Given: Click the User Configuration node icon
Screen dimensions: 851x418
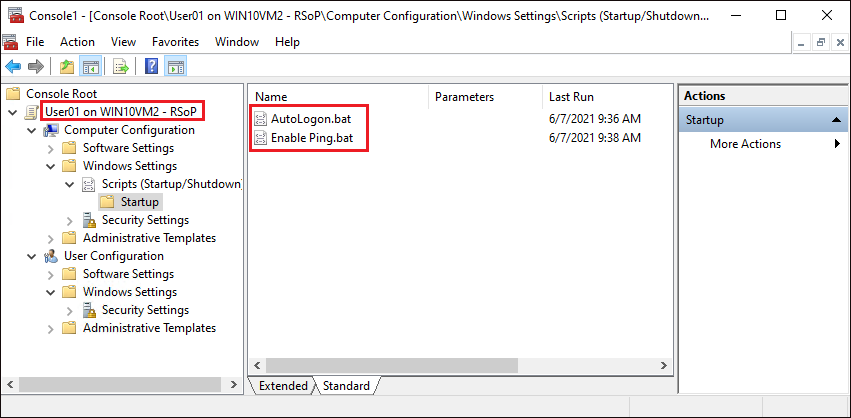Looking at the screenshot, I should point(51,256).
